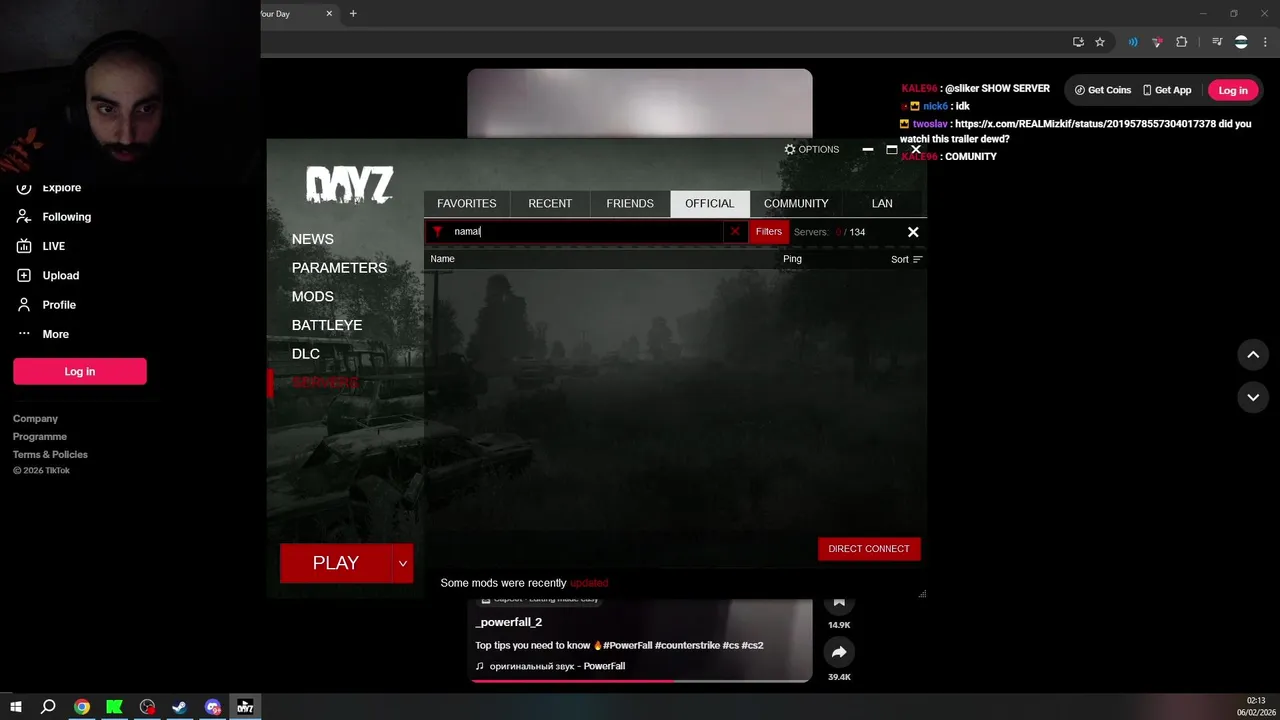
Task: Open the Company footer link
Action: 35,419
